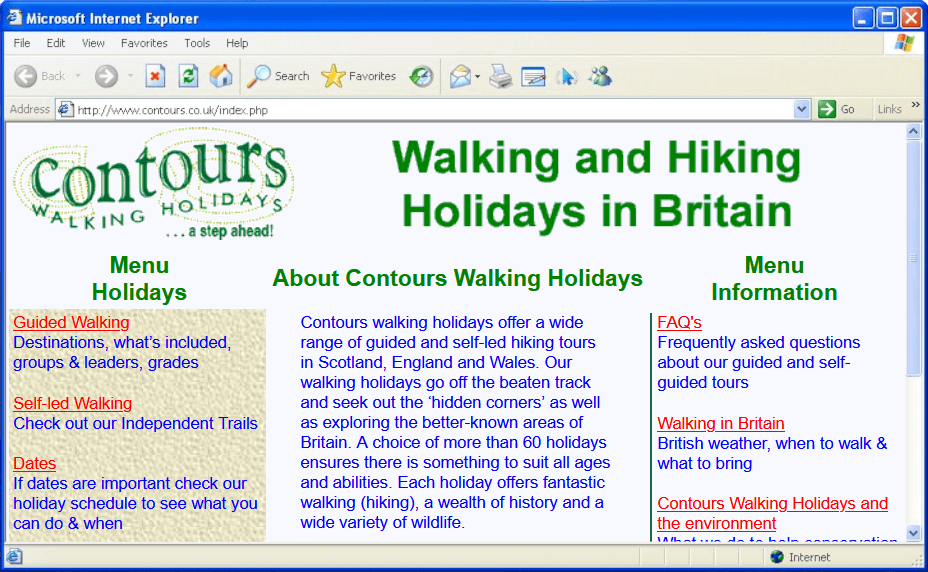Screen dimensions: 928x572
Task: Open the View menu
Action: pyautogui.click(x=93, y=43)
